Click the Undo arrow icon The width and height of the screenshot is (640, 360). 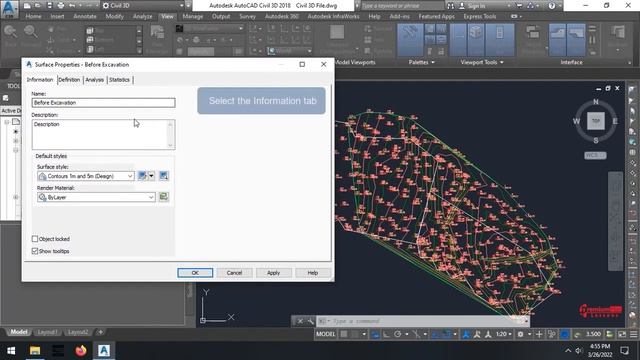72,6
